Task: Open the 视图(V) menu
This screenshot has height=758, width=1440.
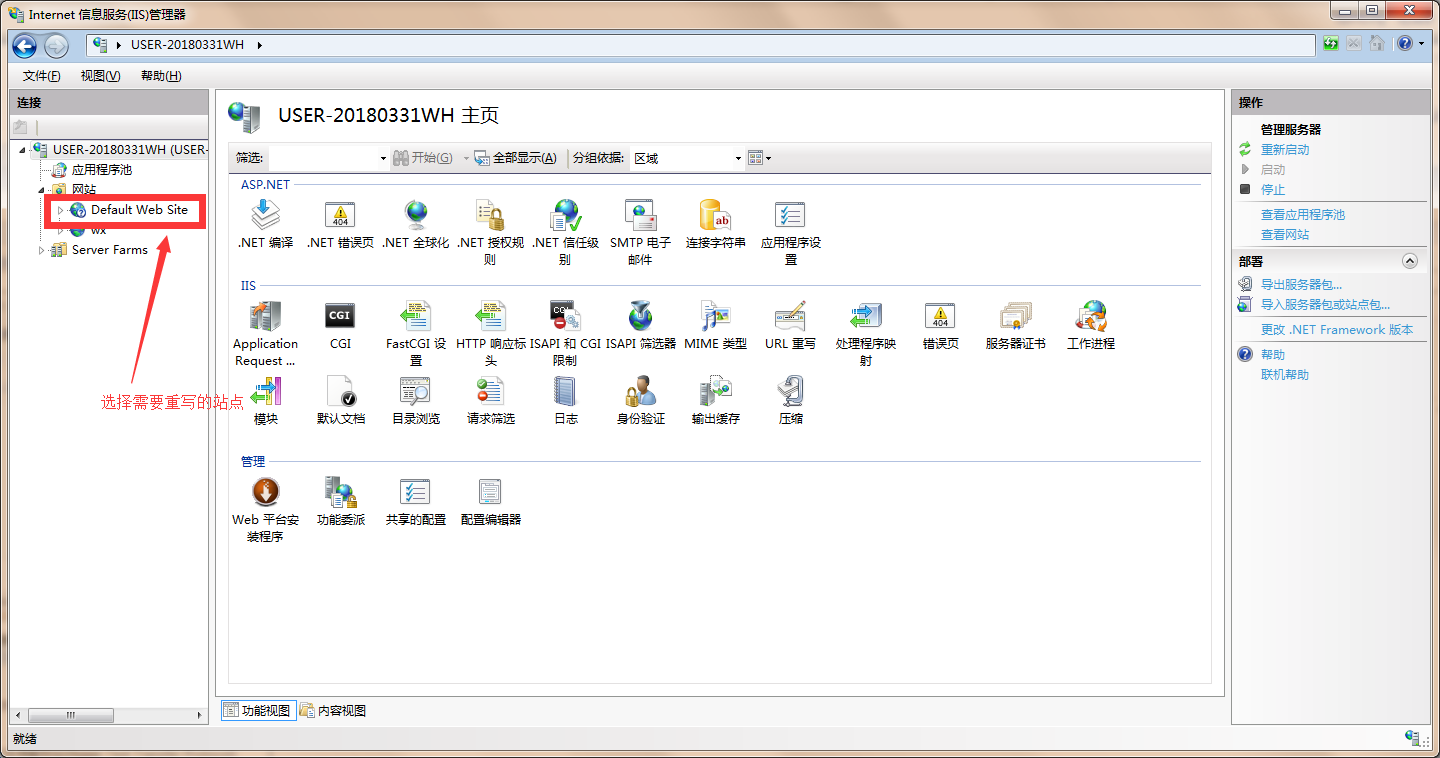Action: pos(100,76)
